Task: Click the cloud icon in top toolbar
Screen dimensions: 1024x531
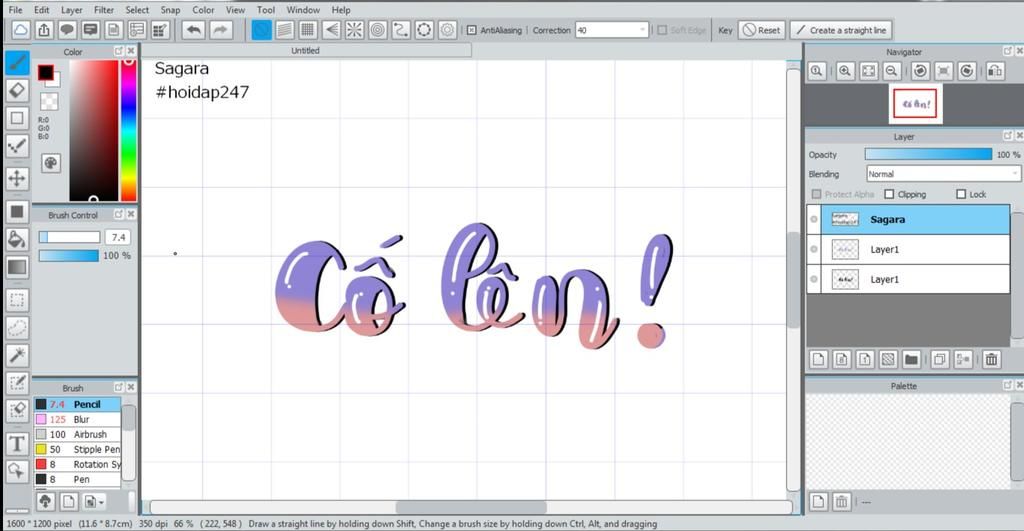Action: [x=21, y=30]
